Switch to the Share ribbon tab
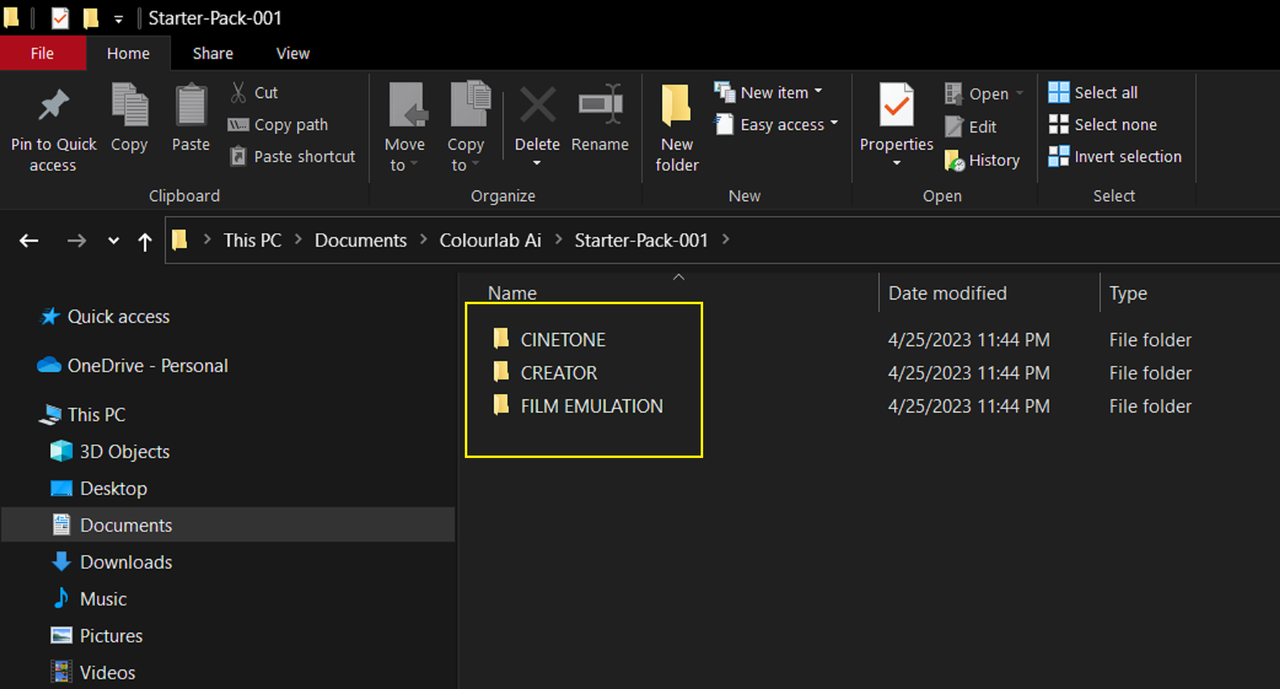The image size is (1280, 689). pos(213,53)
